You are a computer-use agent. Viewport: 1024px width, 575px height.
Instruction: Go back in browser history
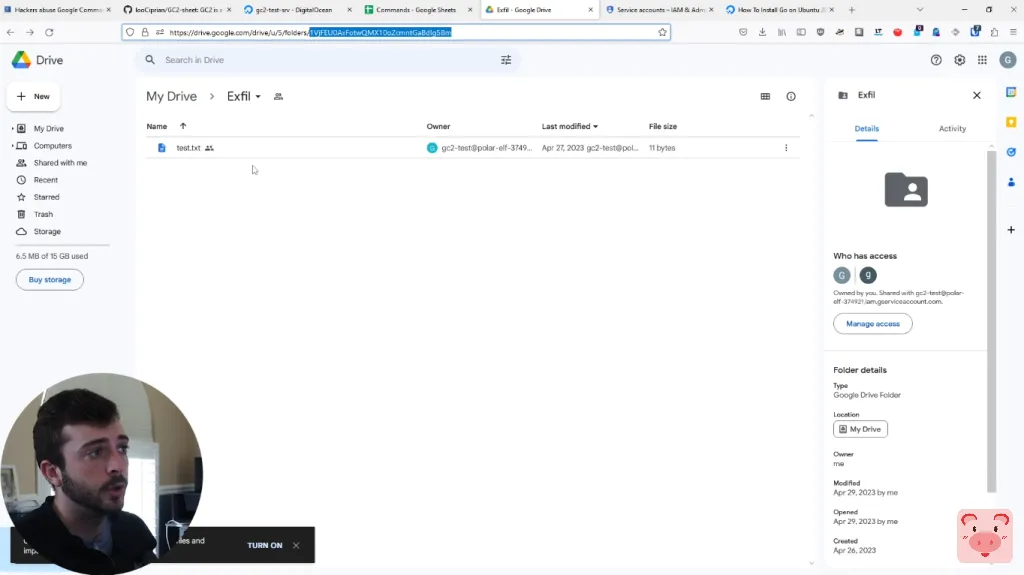(x=10, y=32)
